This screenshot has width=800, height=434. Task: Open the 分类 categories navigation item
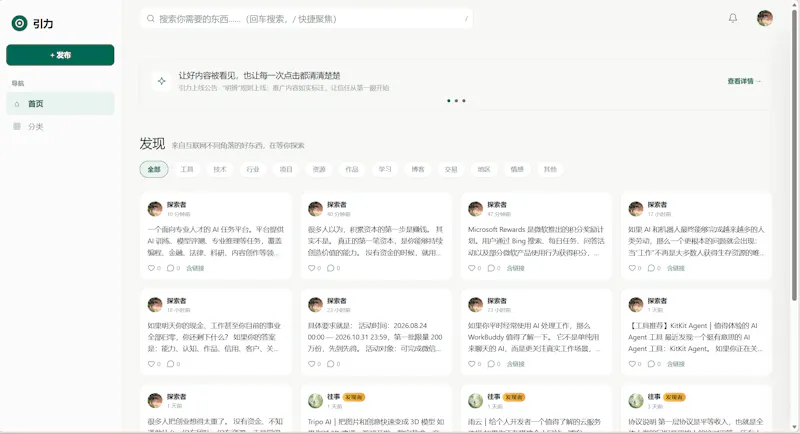tap(60, 126)
